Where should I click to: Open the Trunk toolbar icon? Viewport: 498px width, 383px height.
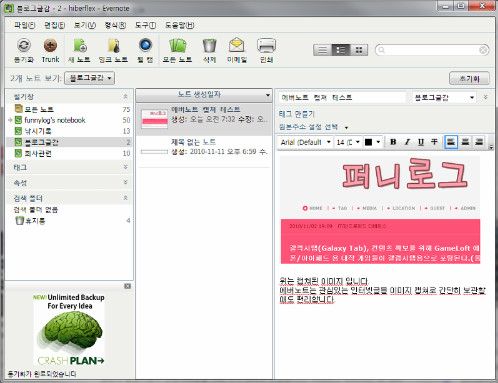(x=50, y=45)
